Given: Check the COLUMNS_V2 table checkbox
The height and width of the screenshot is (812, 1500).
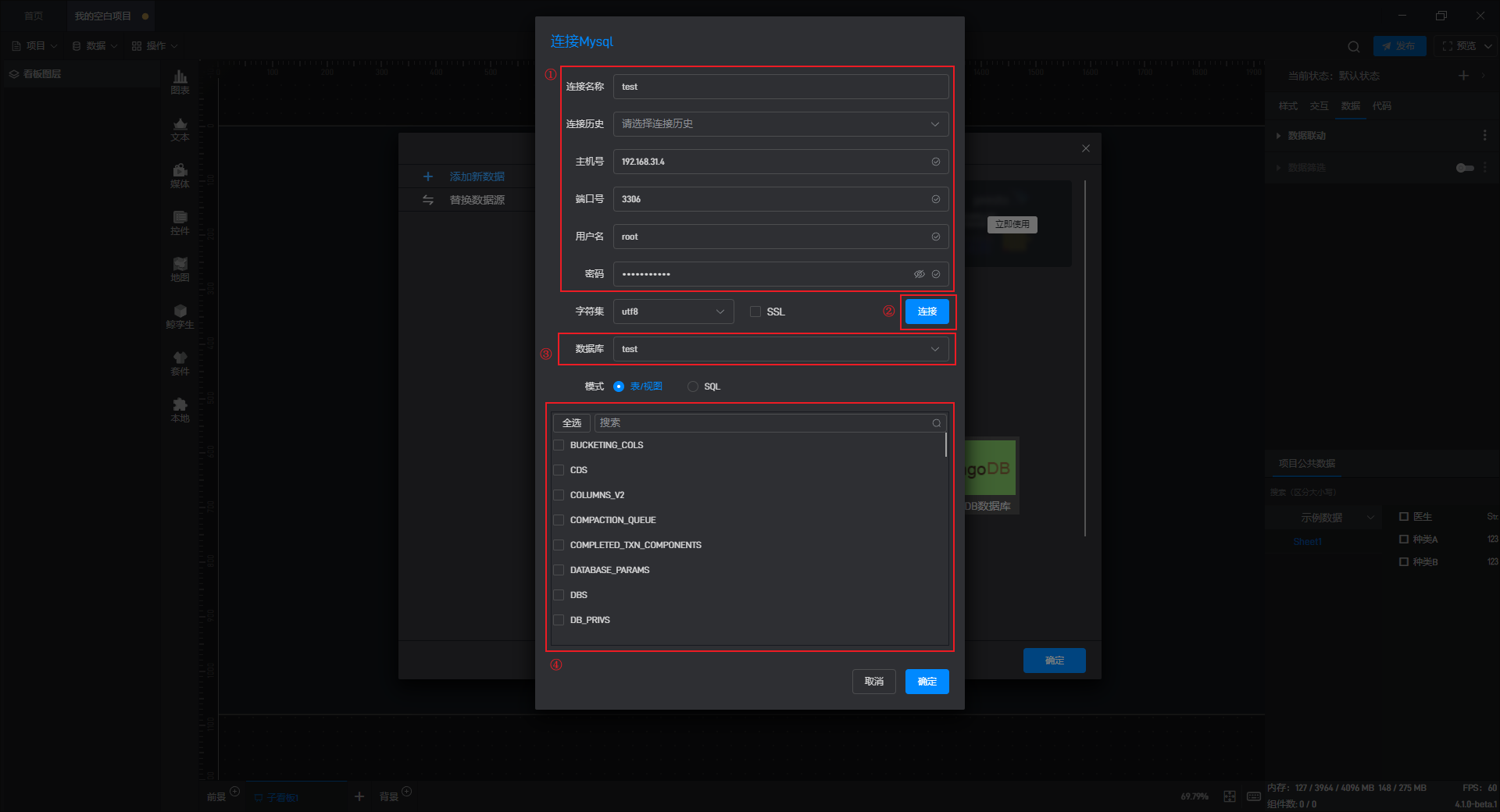Looking at the screenshot, I should tap(559, 495).
